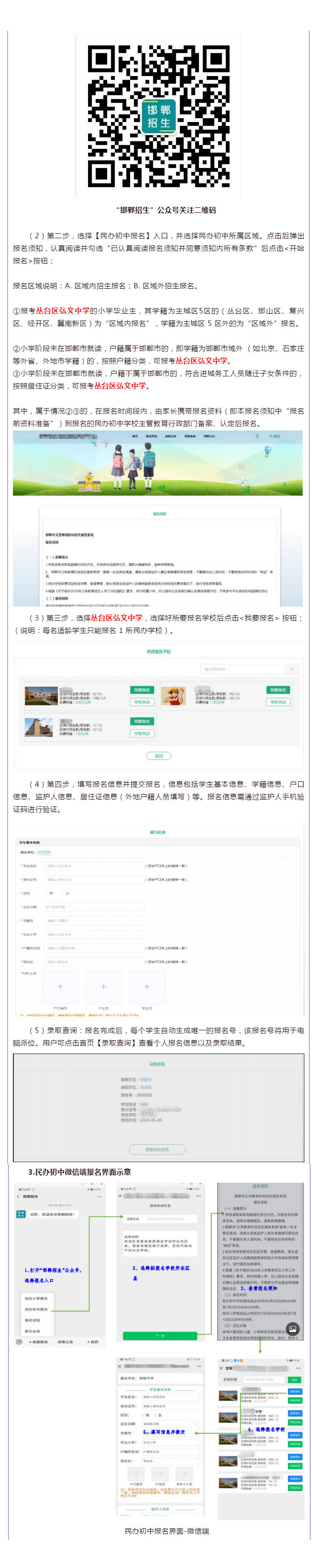
Task: Click the cartoon avatar school thumbnail
Action: 173,696
